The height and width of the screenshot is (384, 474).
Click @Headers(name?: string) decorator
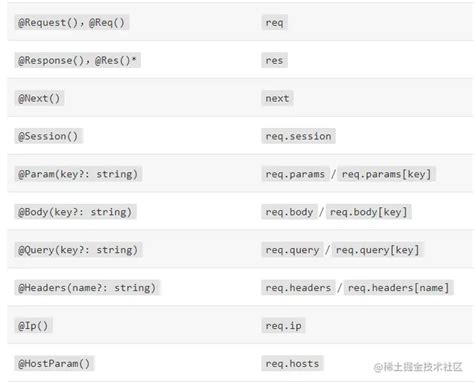87,288
